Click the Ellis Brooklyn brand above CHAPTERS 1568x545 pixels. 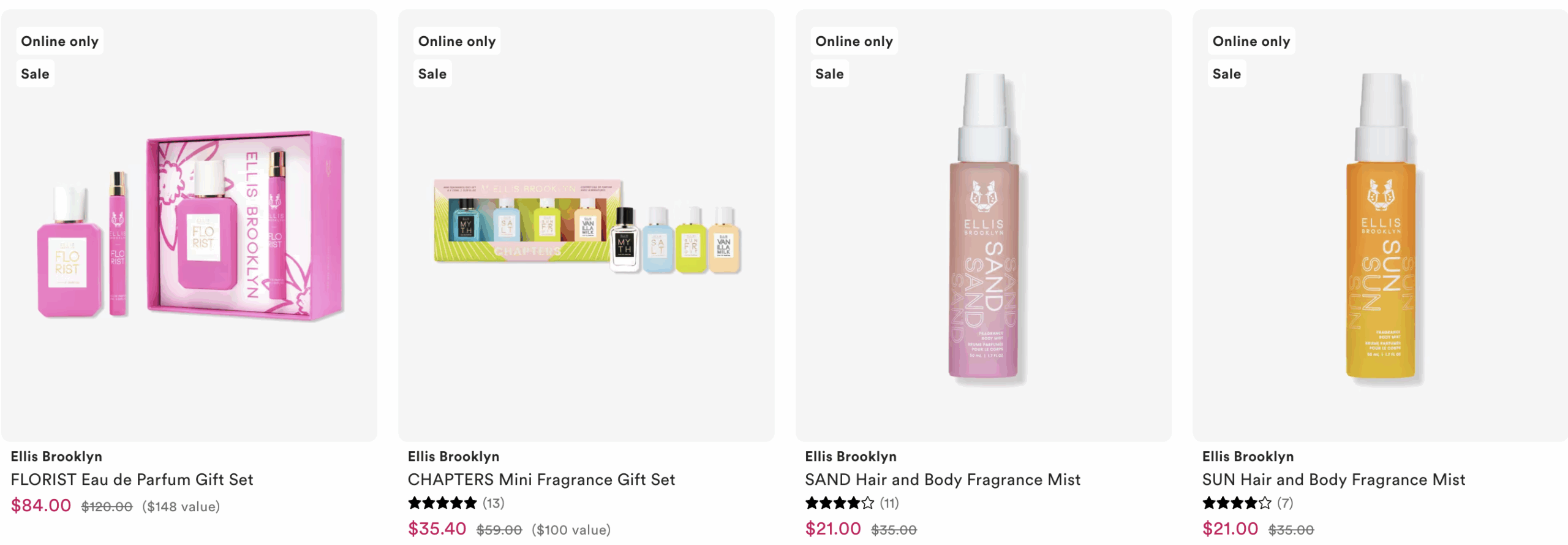tap(453, 457)
